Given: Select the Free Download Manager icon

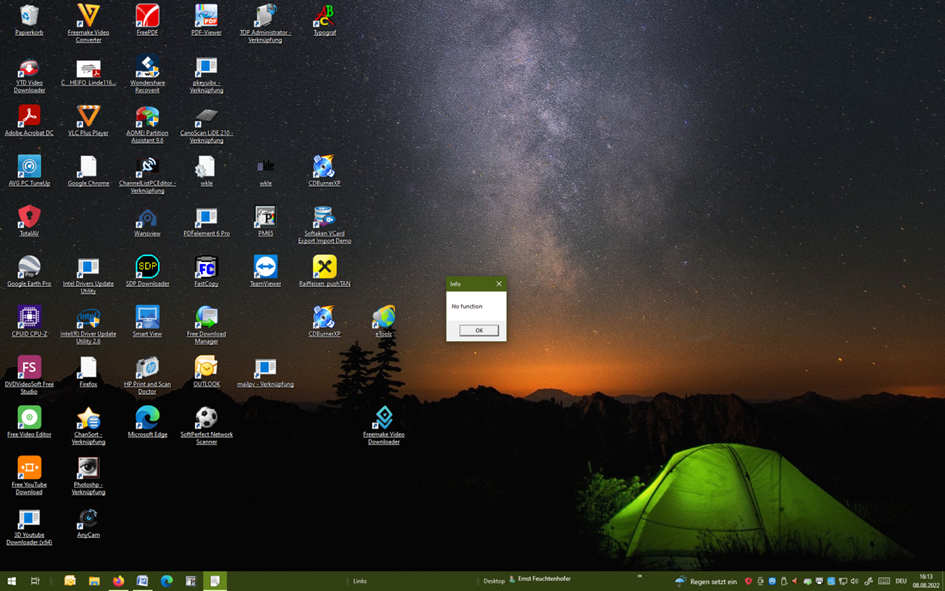Looking at the screenshot, I should click(x=206, y=325).
